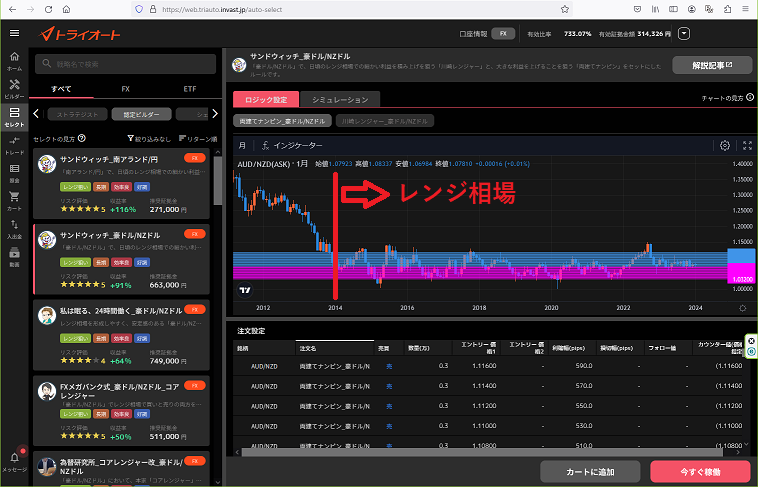Open Firefox application menu
Image resolution: width=759 pixels, height=487 pixels.
745,9
